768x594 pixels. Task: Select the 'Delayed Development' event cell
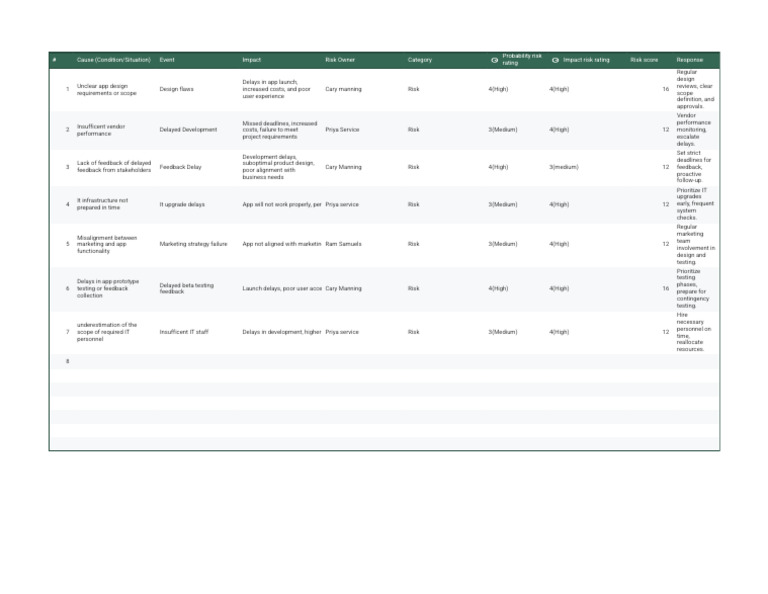tap(188, 130)
